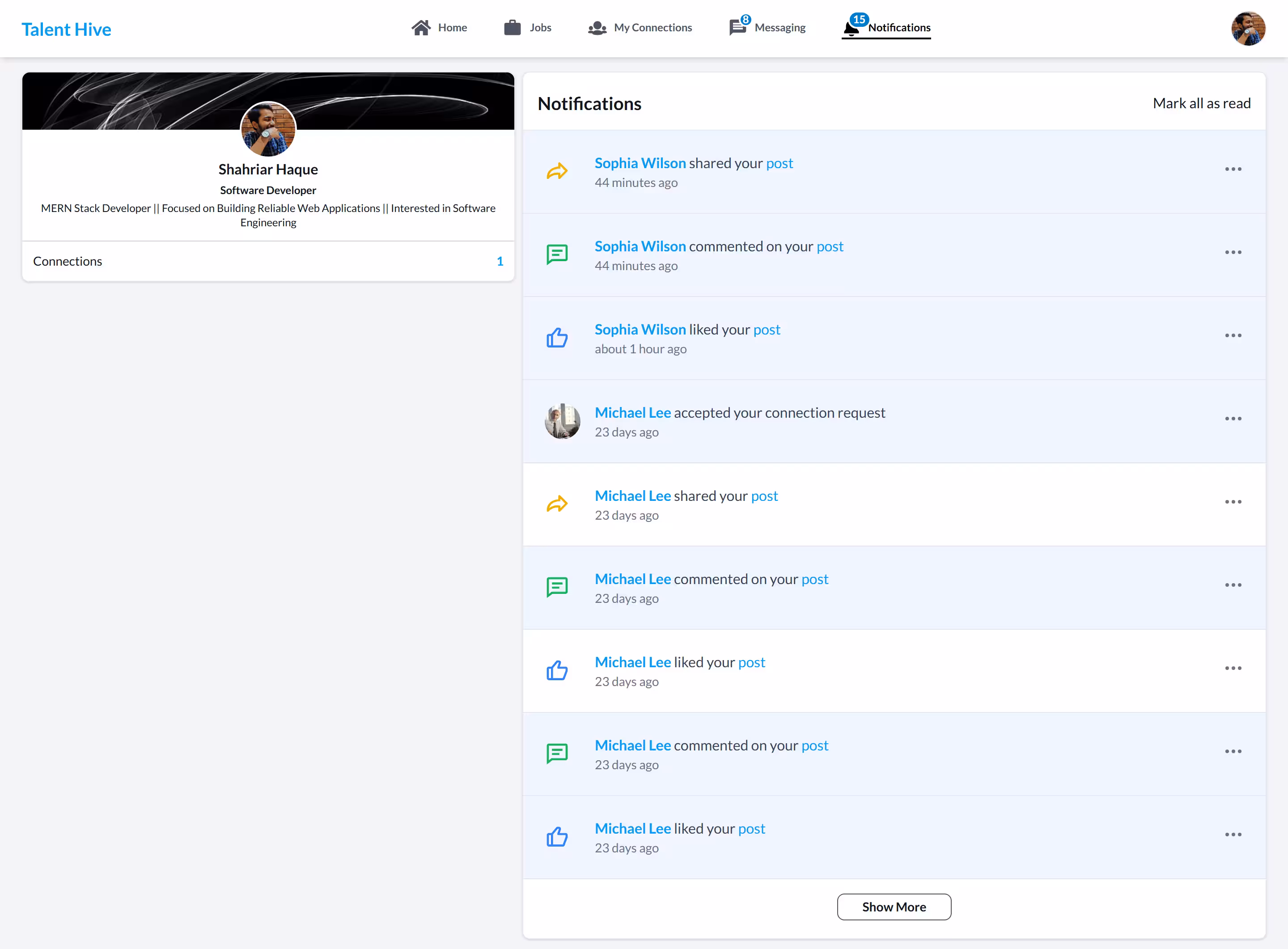Open Sophia Wilson's name in liked notification
This screenshot has height=949, width=1288.
tap(640, 330)
